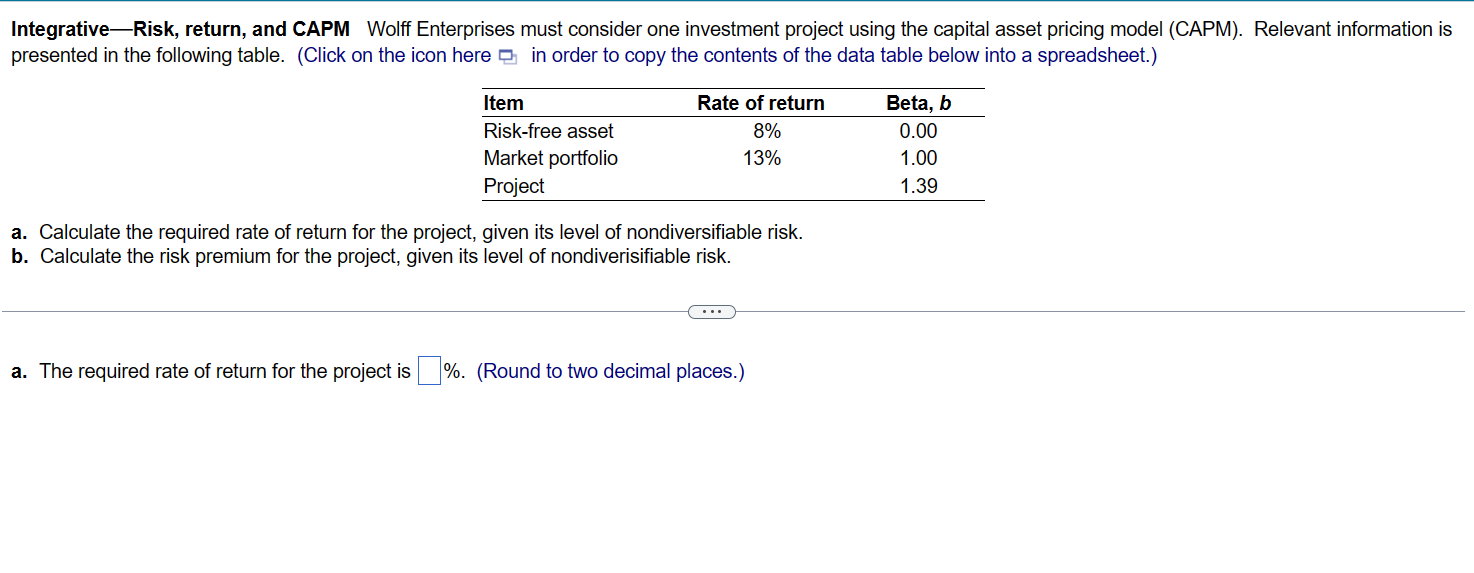This screenshot has height=573, width=1474.
Task: Click the 'Beta, b' column header
Action: point(918,103)
